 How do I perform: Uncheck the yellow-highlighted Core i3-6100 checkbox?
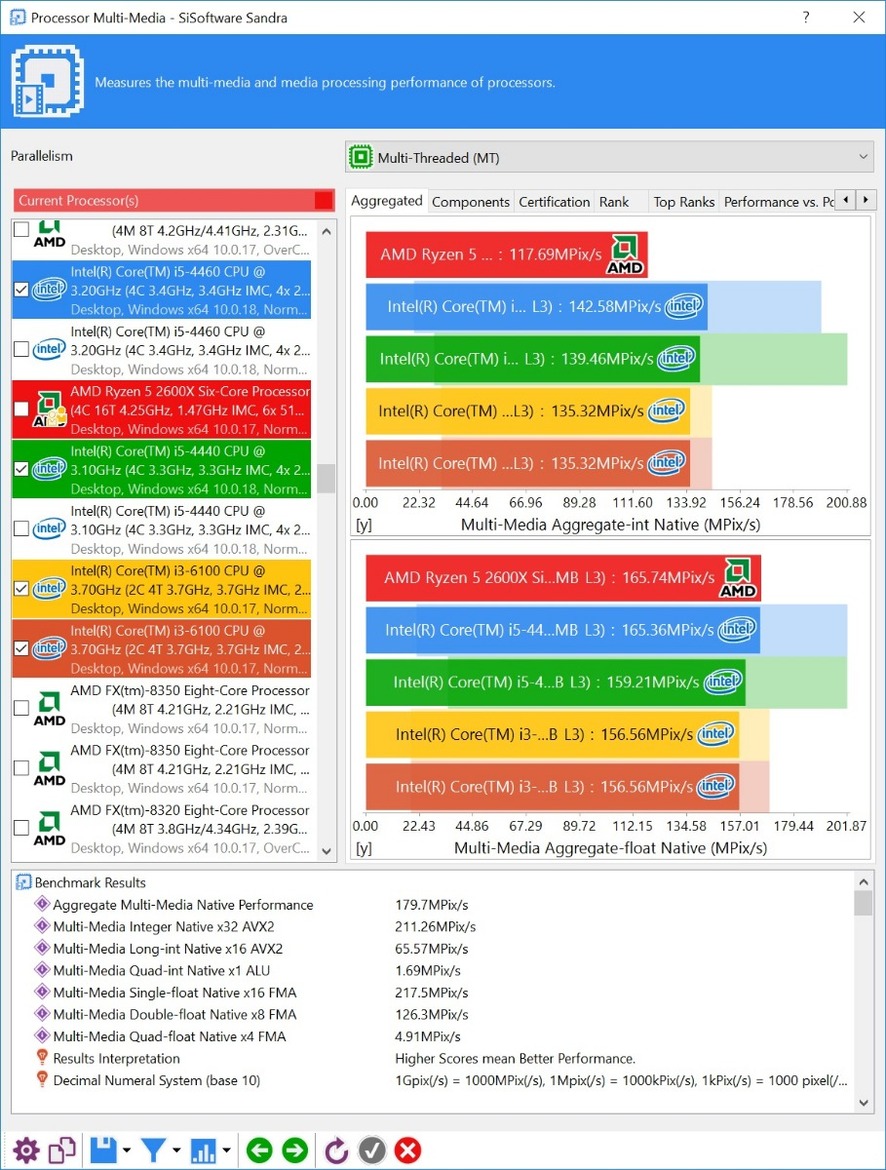pos(22,588)
